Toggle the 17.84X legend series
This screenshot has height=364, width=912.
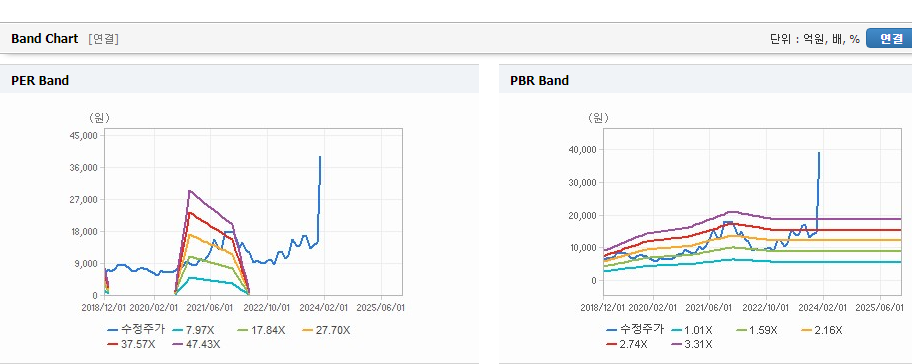[260, 330]
